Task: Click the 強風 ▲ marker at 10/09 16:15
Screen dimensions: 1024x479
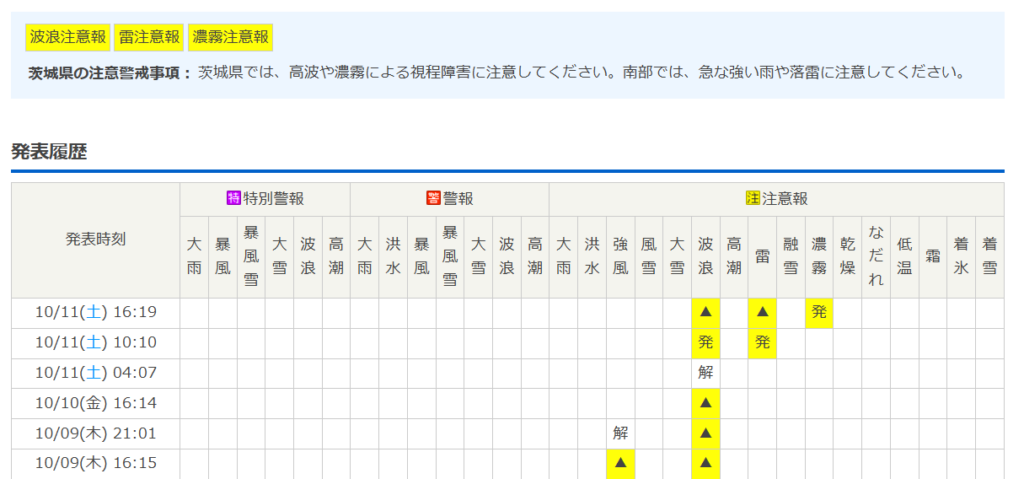Action: pyautogui.click(x=620, y=463)
